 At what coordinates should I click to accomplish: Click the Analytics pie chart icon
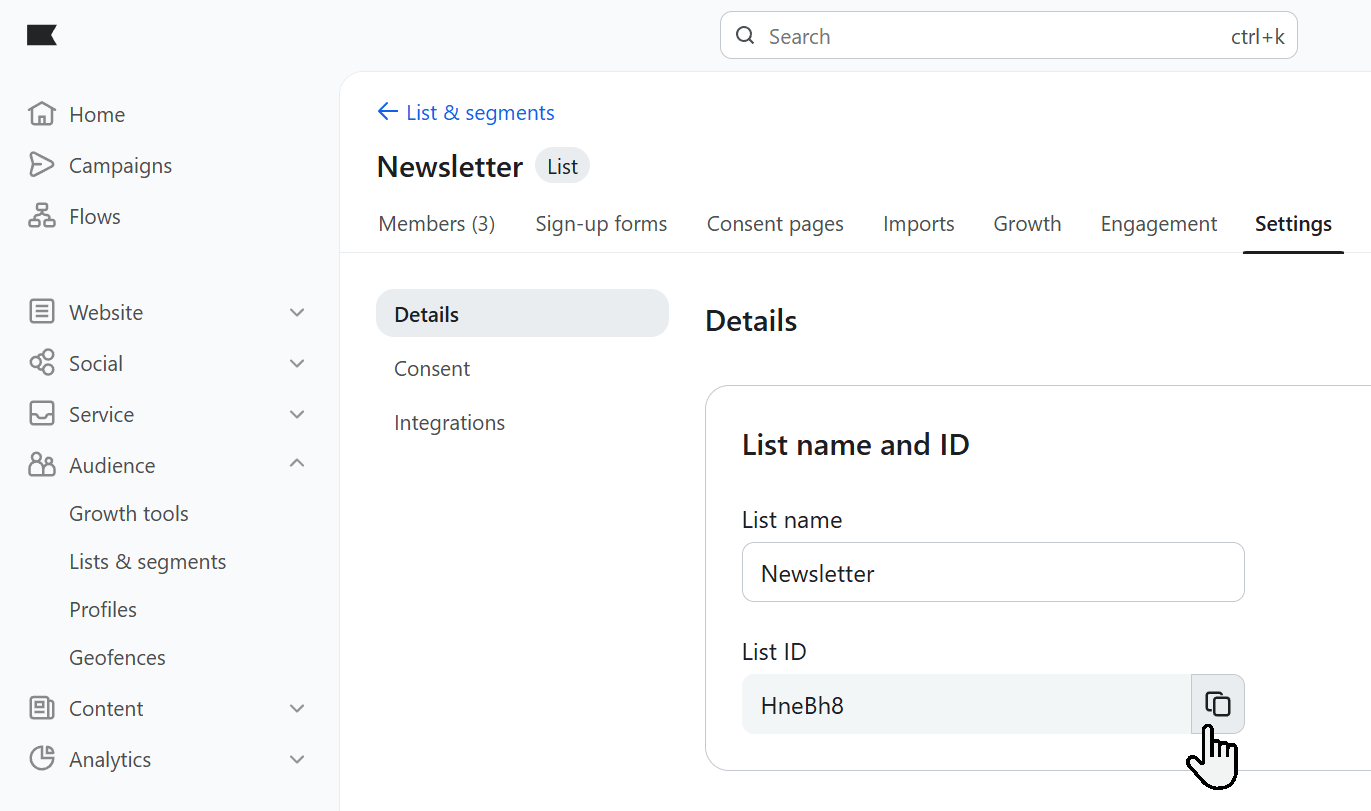pos(41,759)
